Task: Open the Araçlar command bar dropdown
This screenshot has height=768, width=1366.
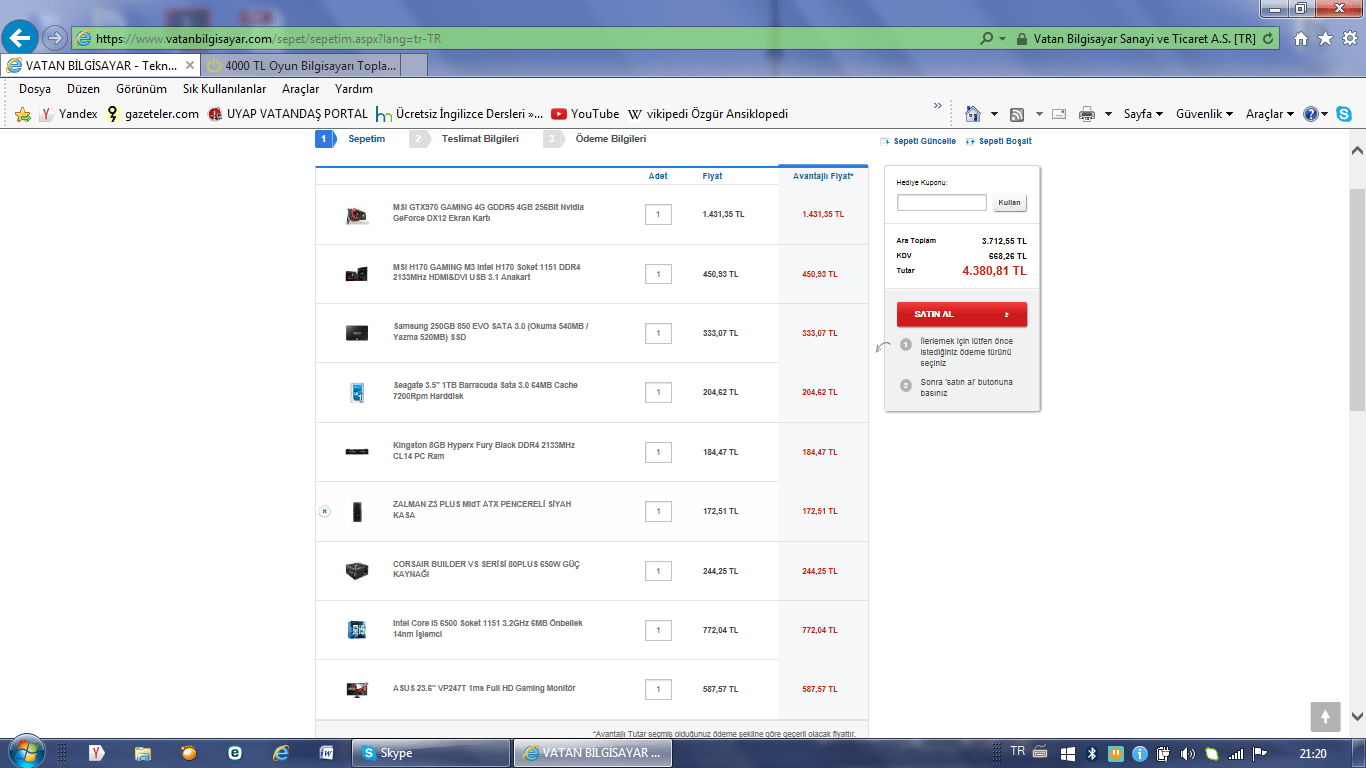Action: click(x=1270, y=114)
